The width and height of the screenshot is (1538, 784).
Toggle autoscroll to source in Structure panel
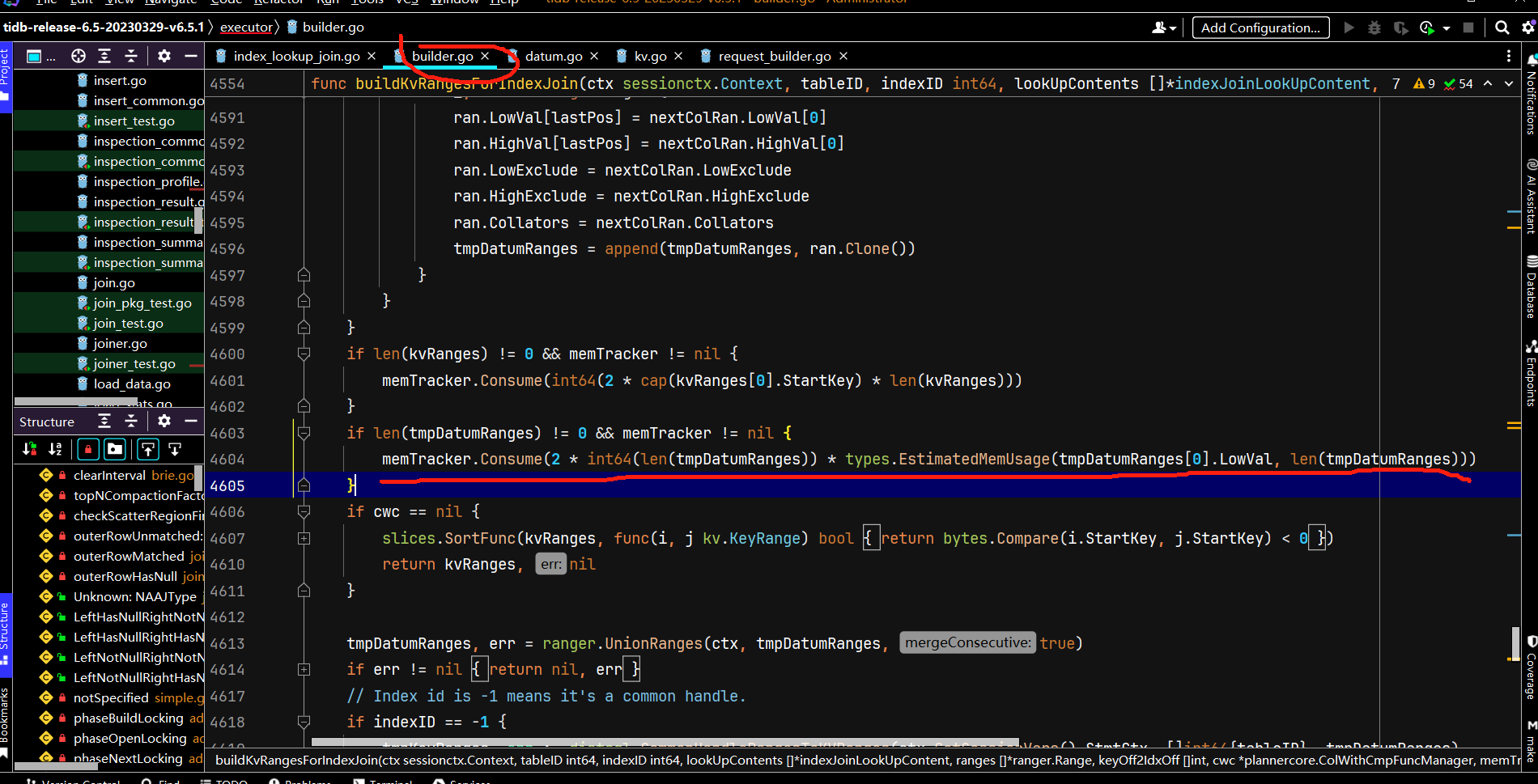tap(148, 449)
